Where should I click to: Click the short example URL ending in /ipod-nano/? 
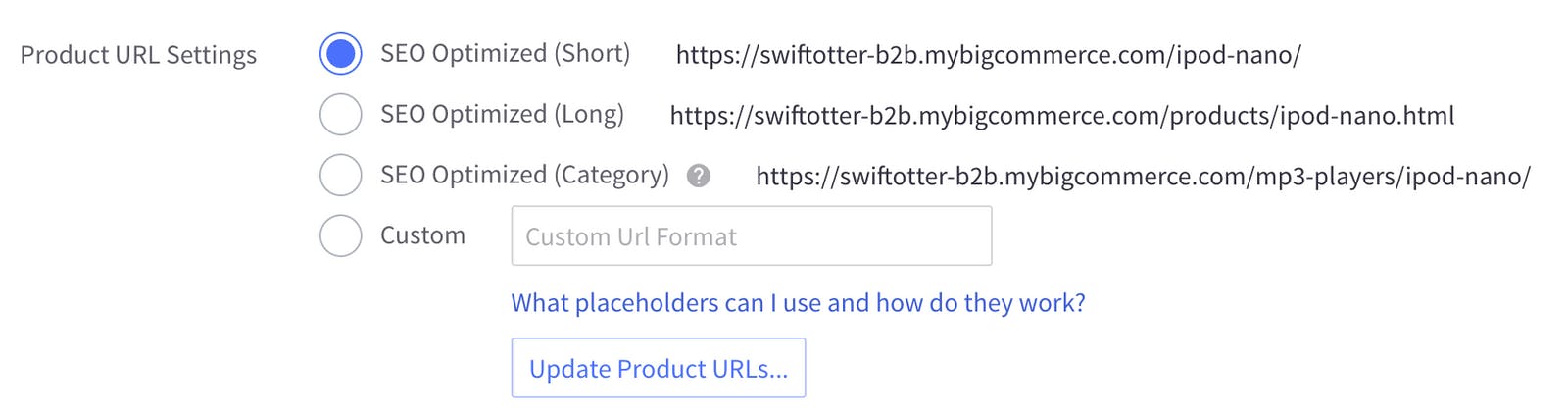tap(989, 55)
